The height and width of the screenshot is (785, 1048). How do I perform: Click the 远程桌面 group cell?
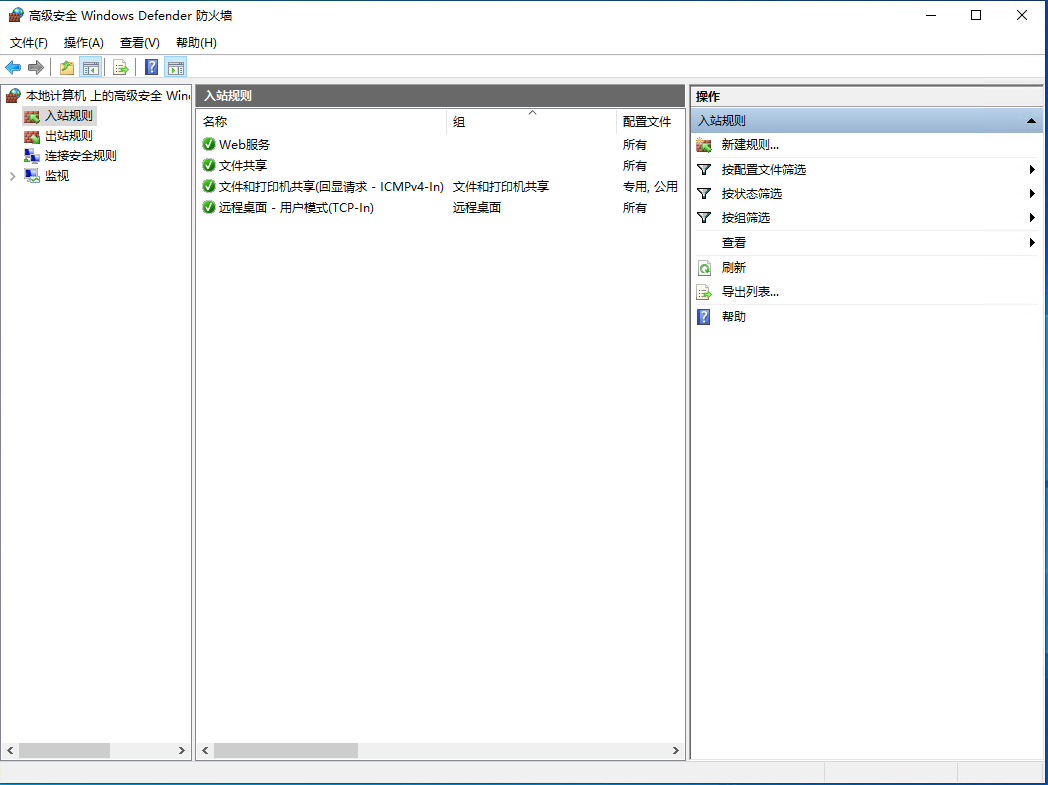pyautogui.click(x=477, y=208)
